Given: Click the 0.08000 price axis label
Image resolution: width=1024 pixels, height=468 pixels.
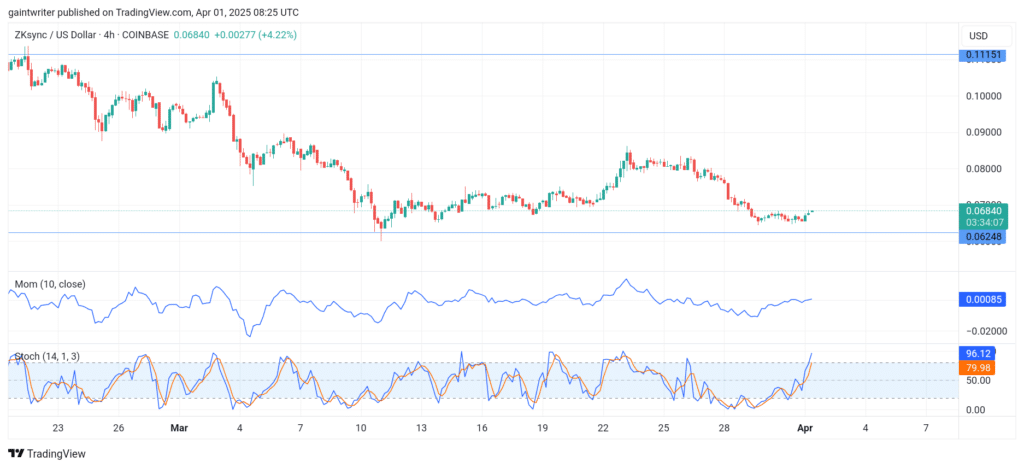Looking at the screenshot, I should coord(982,168).
